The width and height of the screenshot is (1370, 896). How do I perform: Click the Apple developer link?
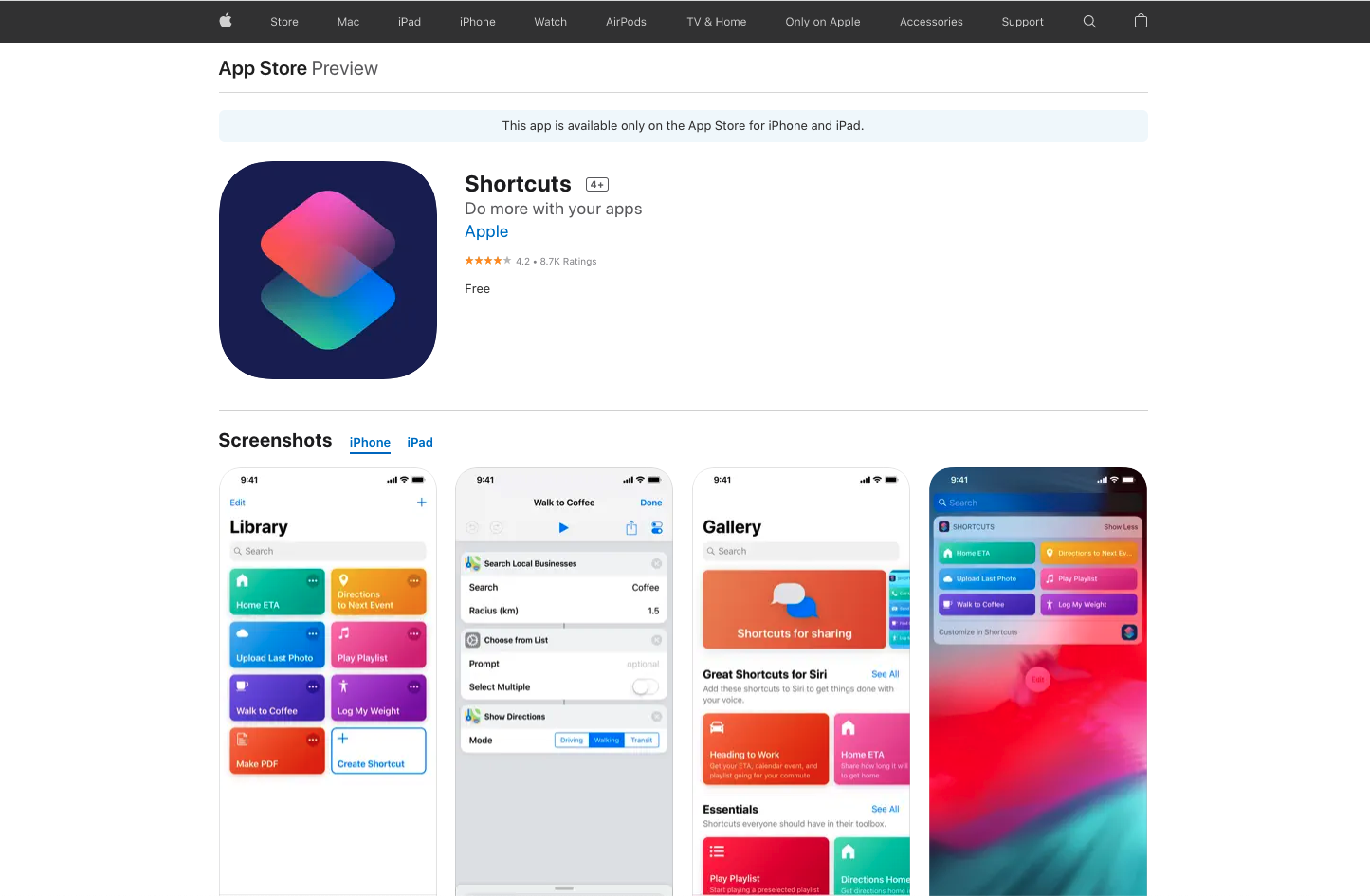point(486,231)
